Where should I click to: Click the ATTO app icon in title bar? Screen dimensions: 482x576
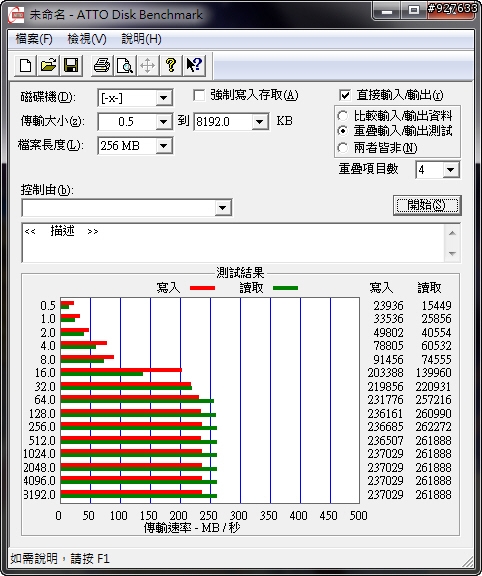pyautogui.click(x=15, y=15)
